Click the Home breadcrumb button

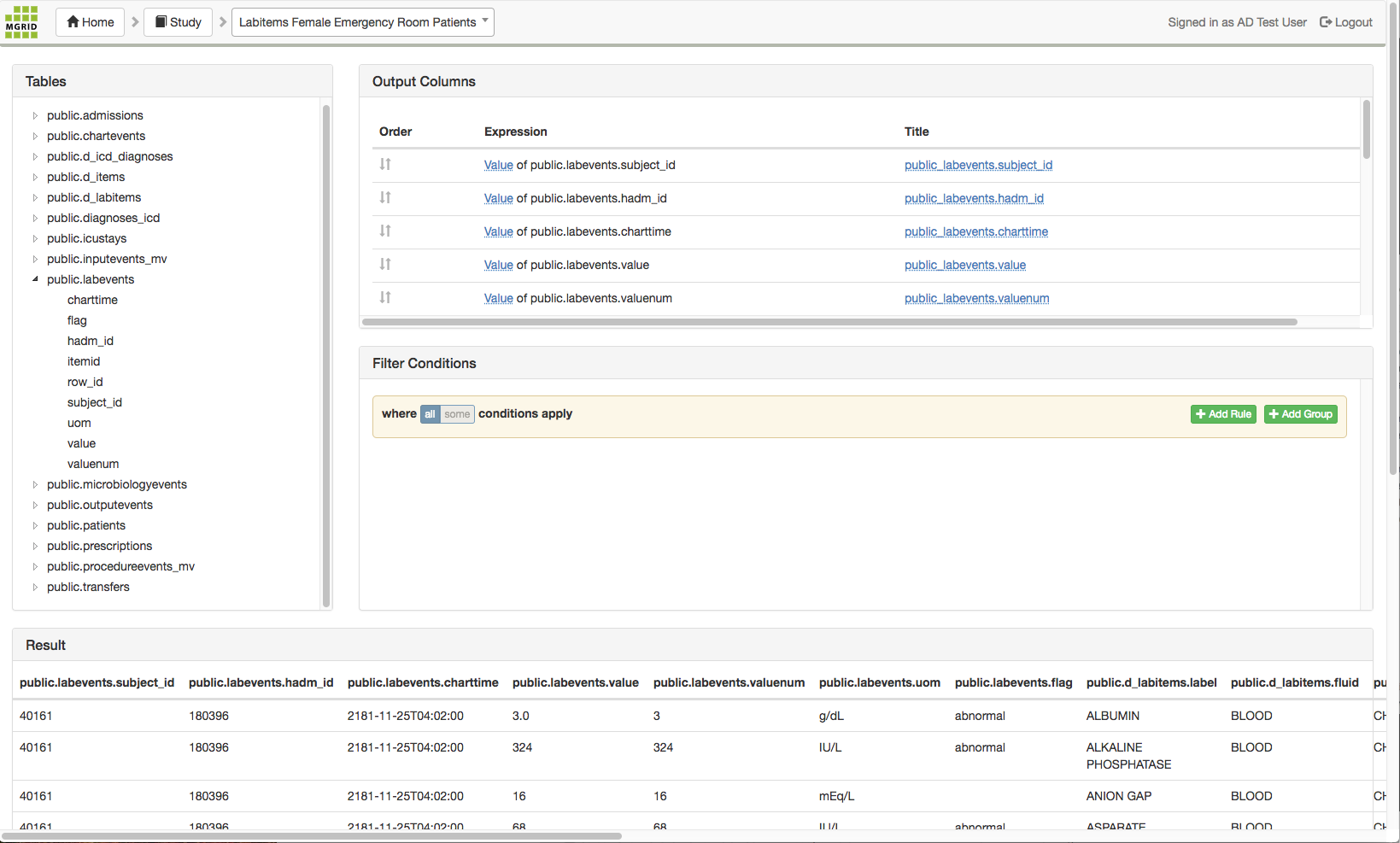[x=91, y=22]
